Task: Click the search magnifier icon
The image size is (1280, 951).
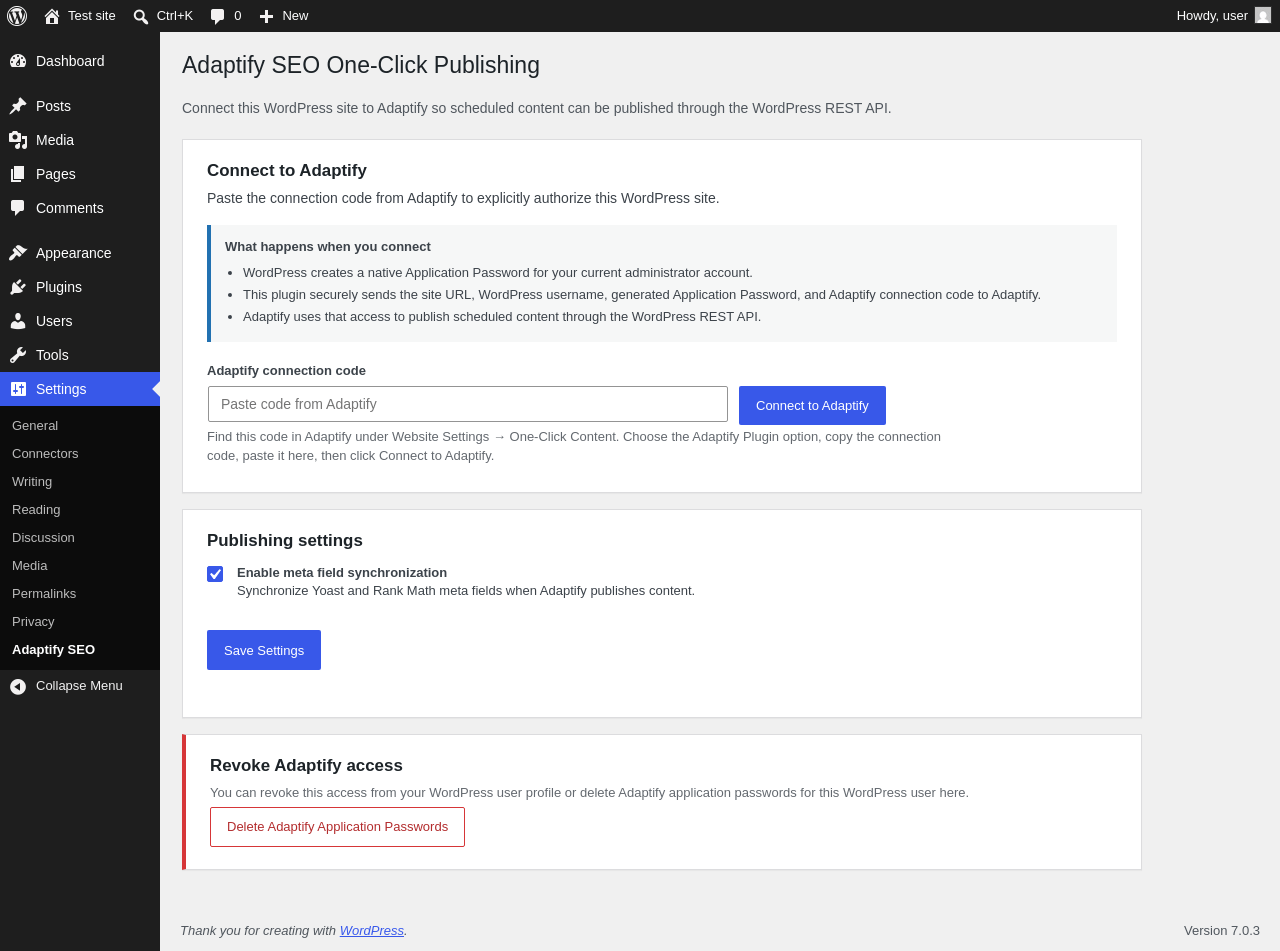Action: pyautogui.click(x=141, y=16)
